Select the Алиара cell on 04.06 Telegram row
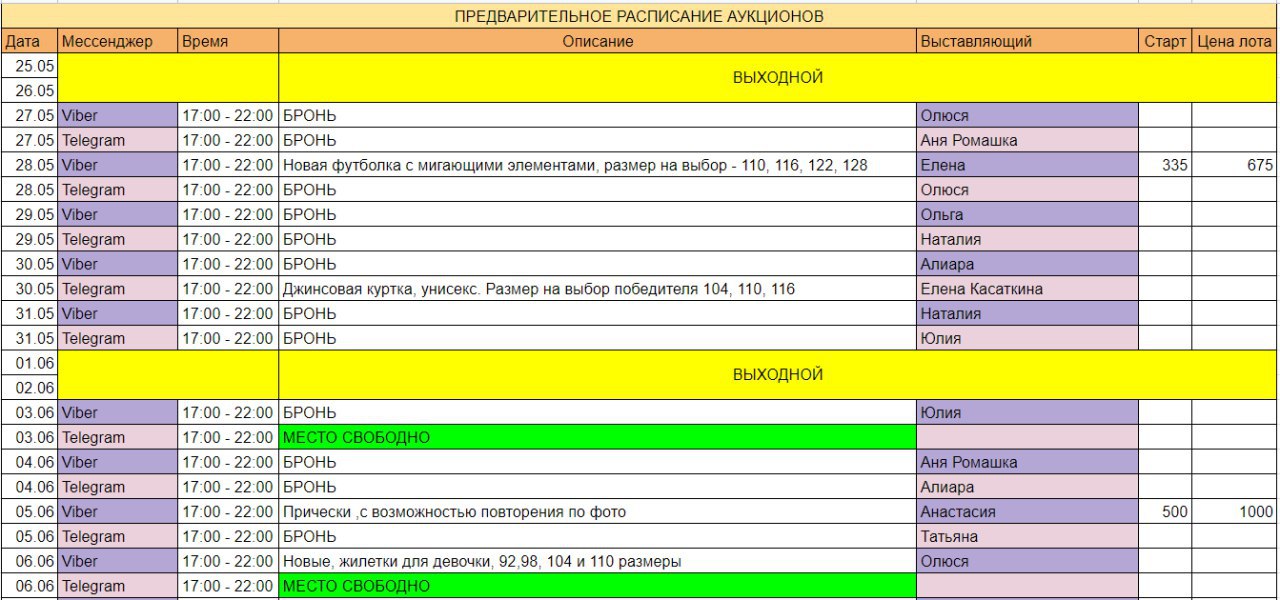This screenshot has width=1280, height=600. (1028, 487)
